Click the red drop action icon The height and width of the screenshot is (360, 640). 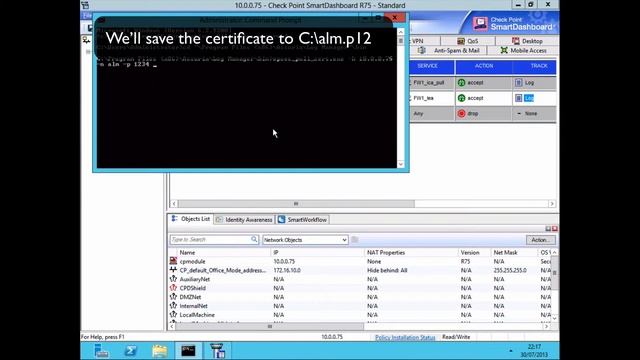coord(462,113)
